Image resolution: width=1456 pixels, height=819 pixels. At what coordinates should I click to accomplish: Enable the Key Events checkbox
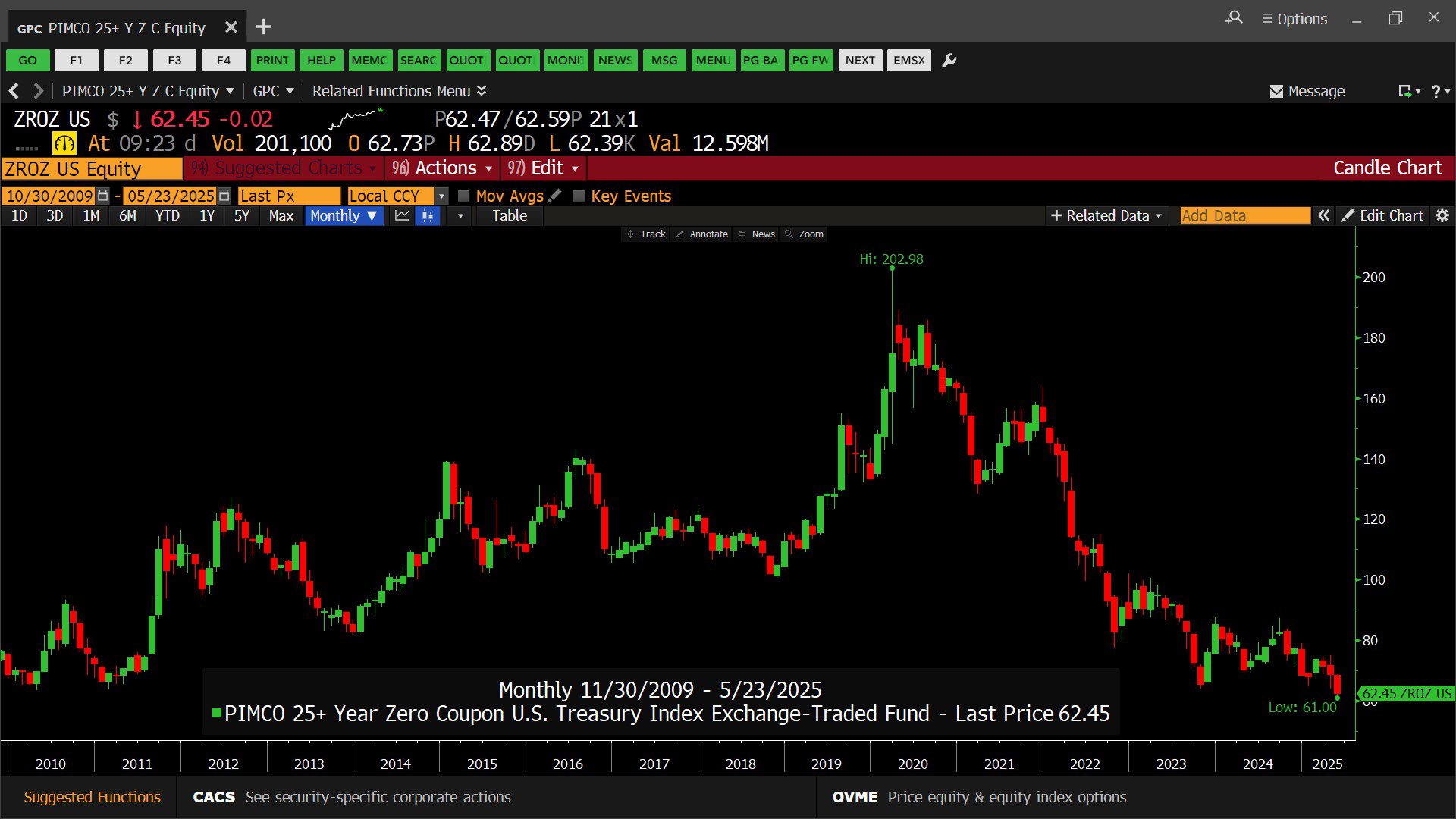(x=579, y=196)
